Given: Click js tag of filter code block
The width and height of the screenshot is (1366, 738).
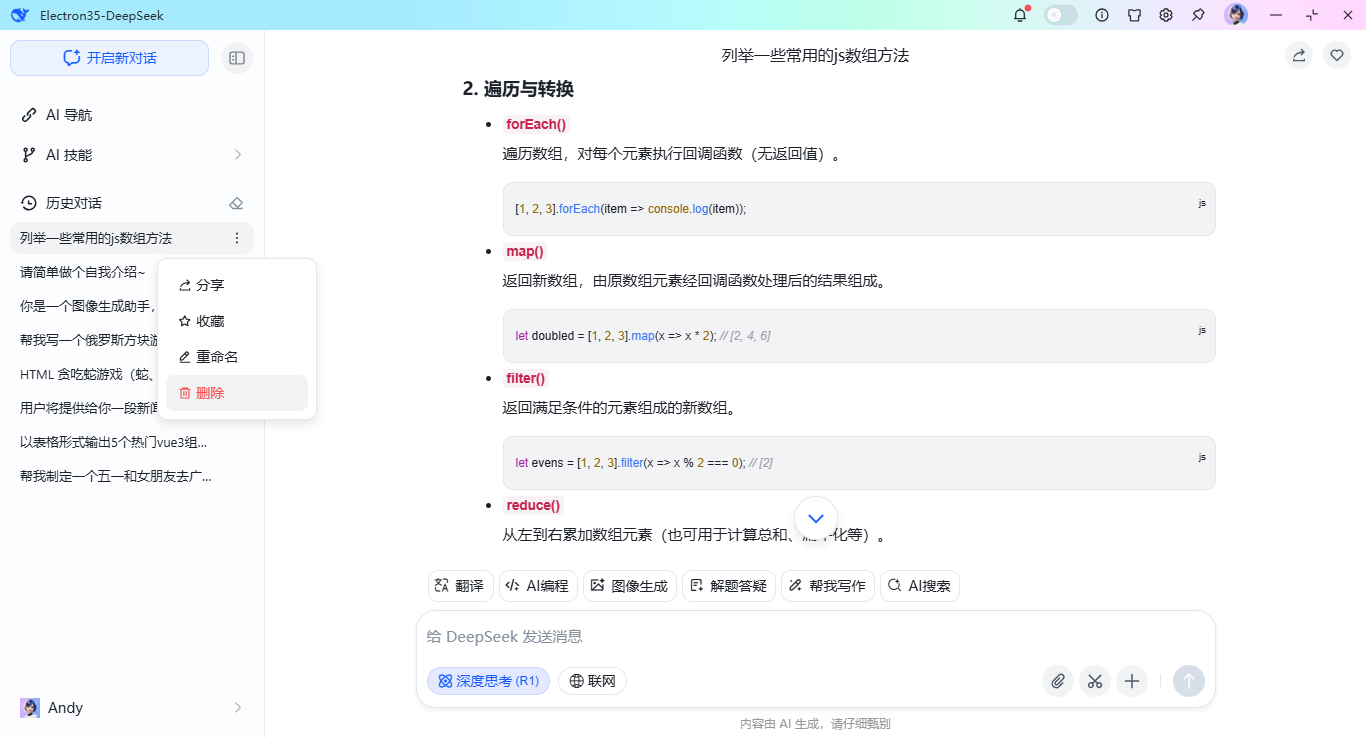Looking at the screenshot, I should (1202, 457).
